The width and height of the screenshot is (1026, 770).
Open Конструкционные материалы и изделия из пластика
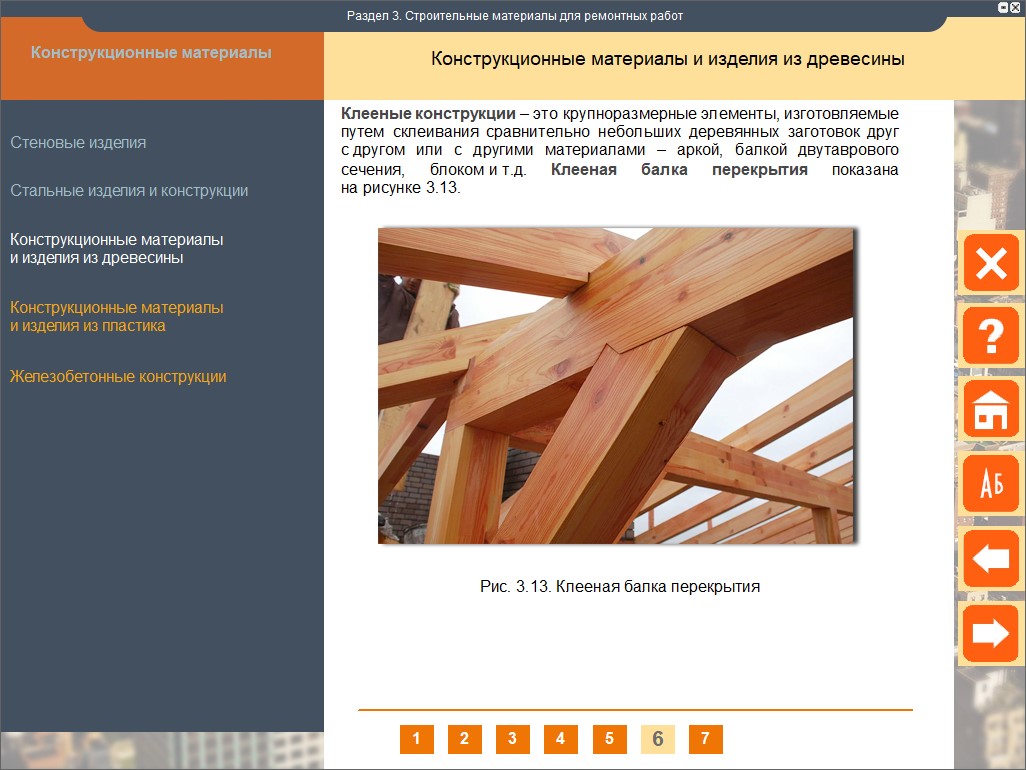(x=116, y=317)
